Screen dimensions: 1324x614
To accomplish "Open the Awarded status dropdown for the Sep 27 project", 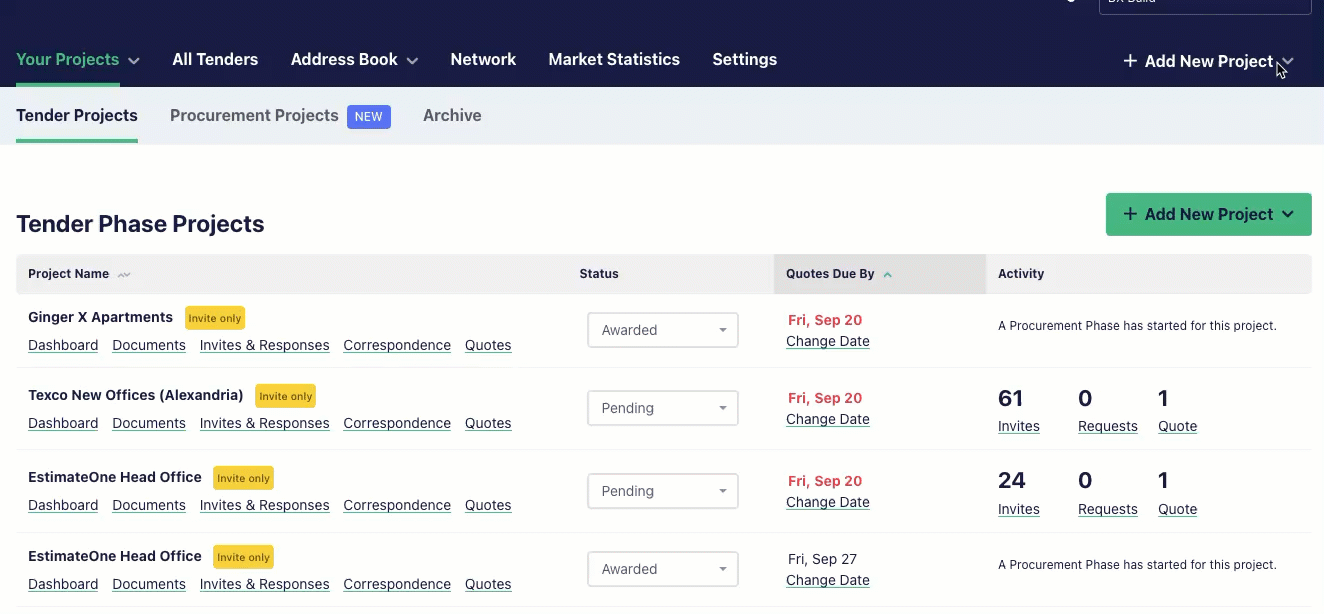I will (x=663, y=570).
